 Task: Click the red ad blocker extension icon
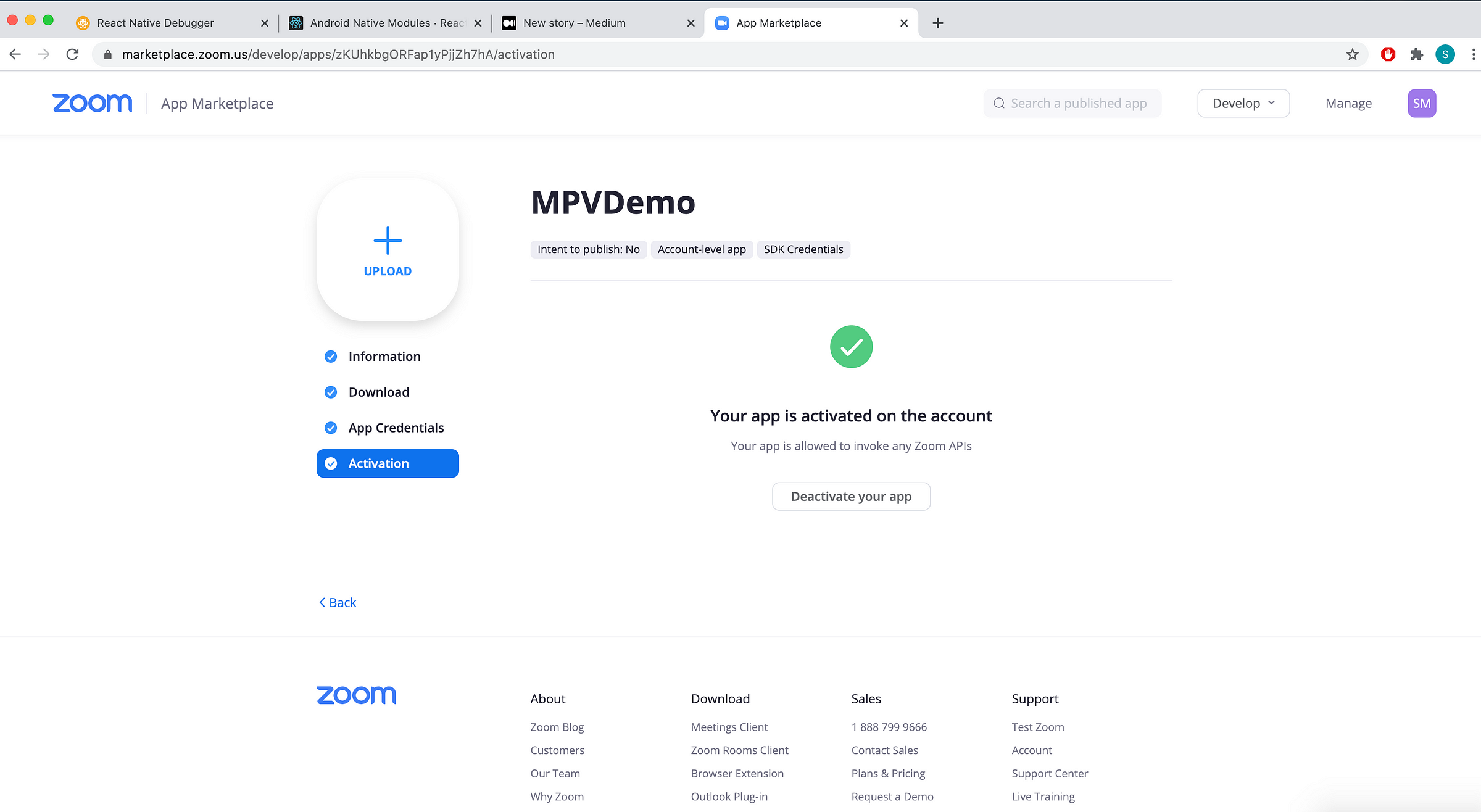pyautogui.click(x=1388, y=54)
